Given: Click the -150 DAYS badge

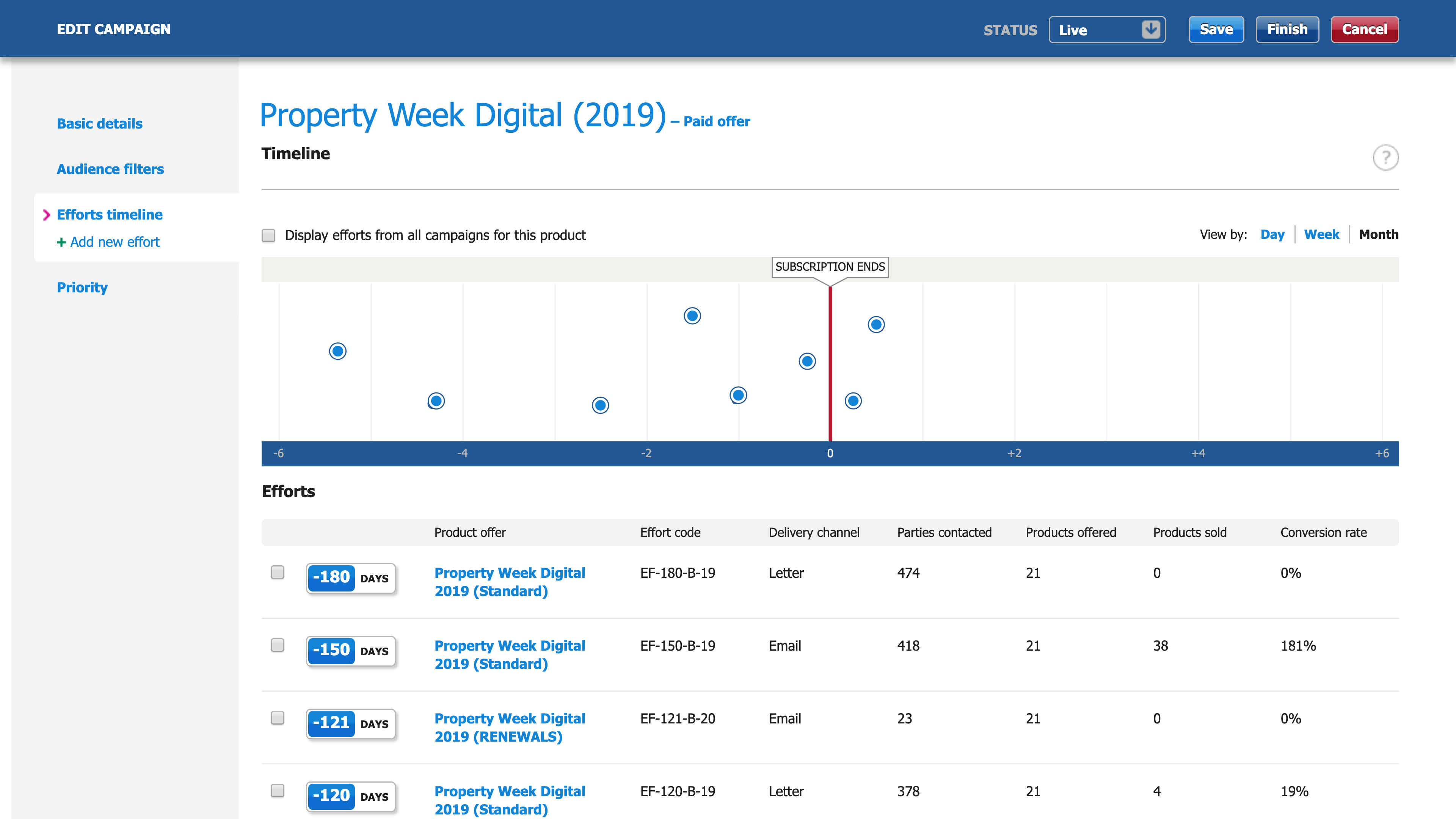Looking at the screenshot, I should [x=350, y=651].
